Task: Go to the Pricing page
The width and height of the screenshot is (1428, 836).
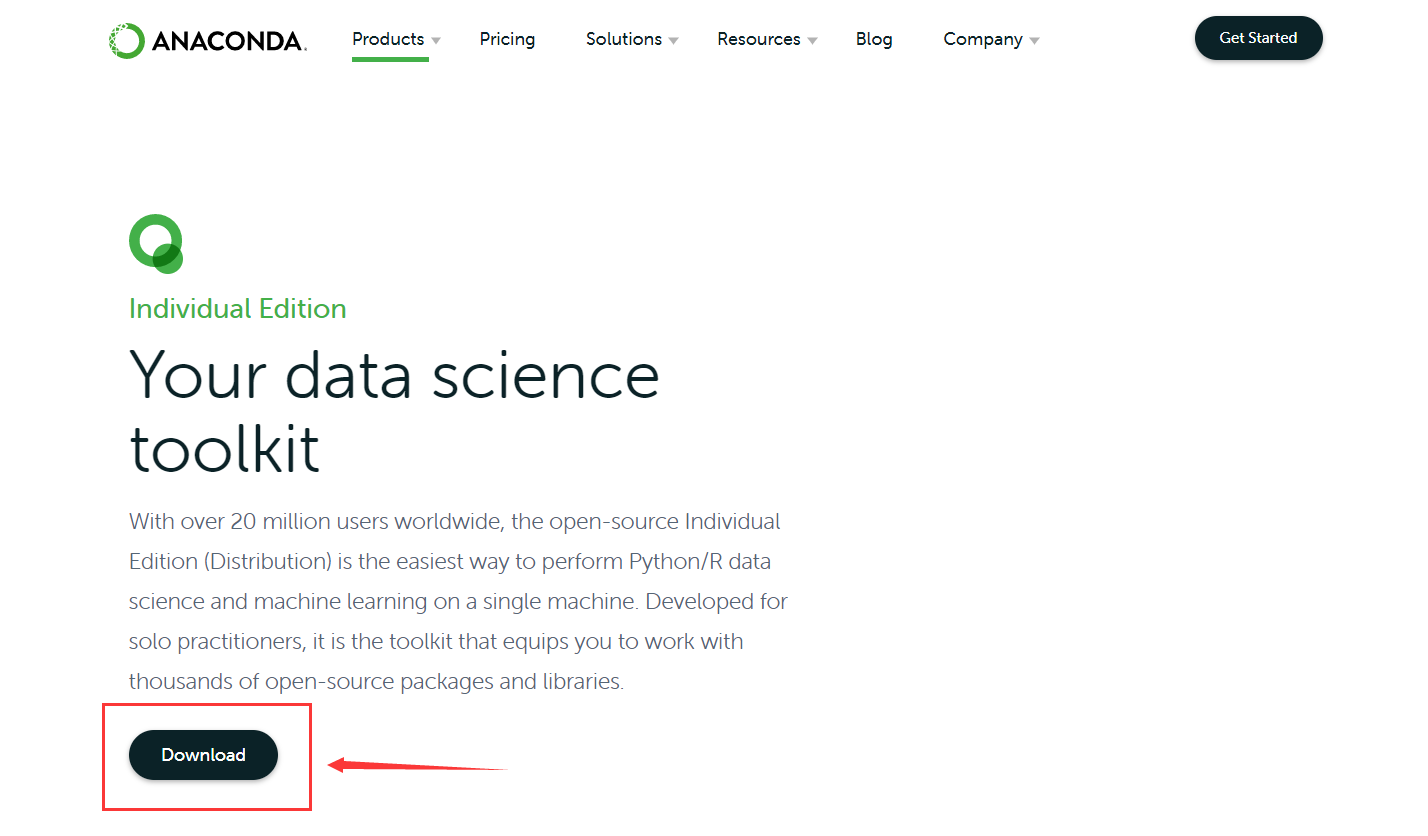Action: 507,39
